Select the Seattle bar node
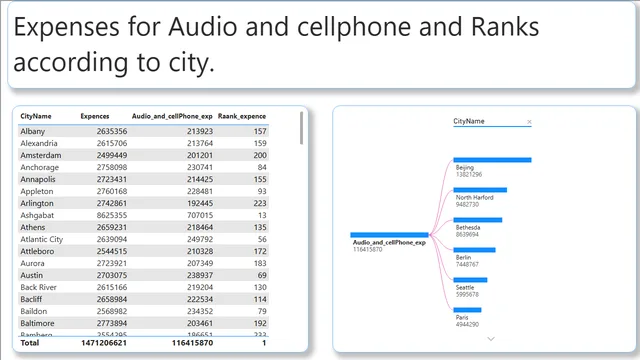Image resolution: width=640 pixels, height=360 pixels. pos(470,280)
